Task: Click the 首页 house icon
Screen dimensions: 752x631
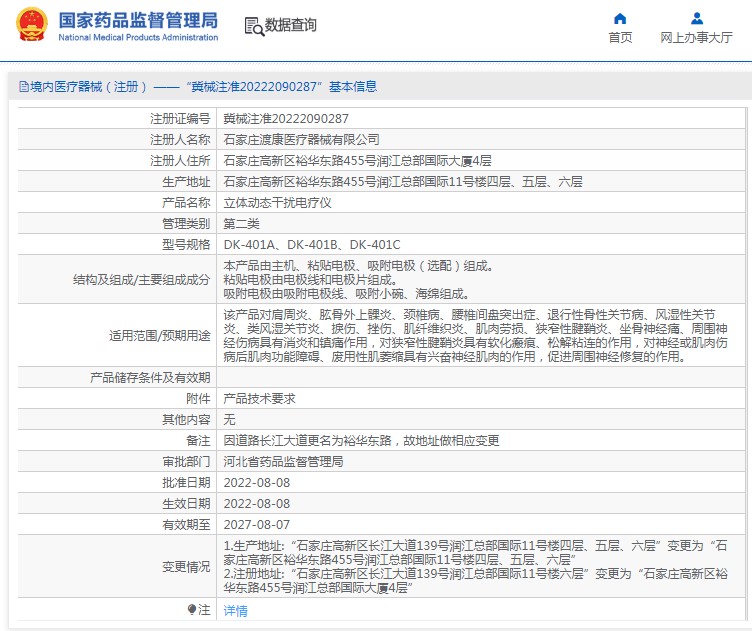Action: [x=620, y=18]
